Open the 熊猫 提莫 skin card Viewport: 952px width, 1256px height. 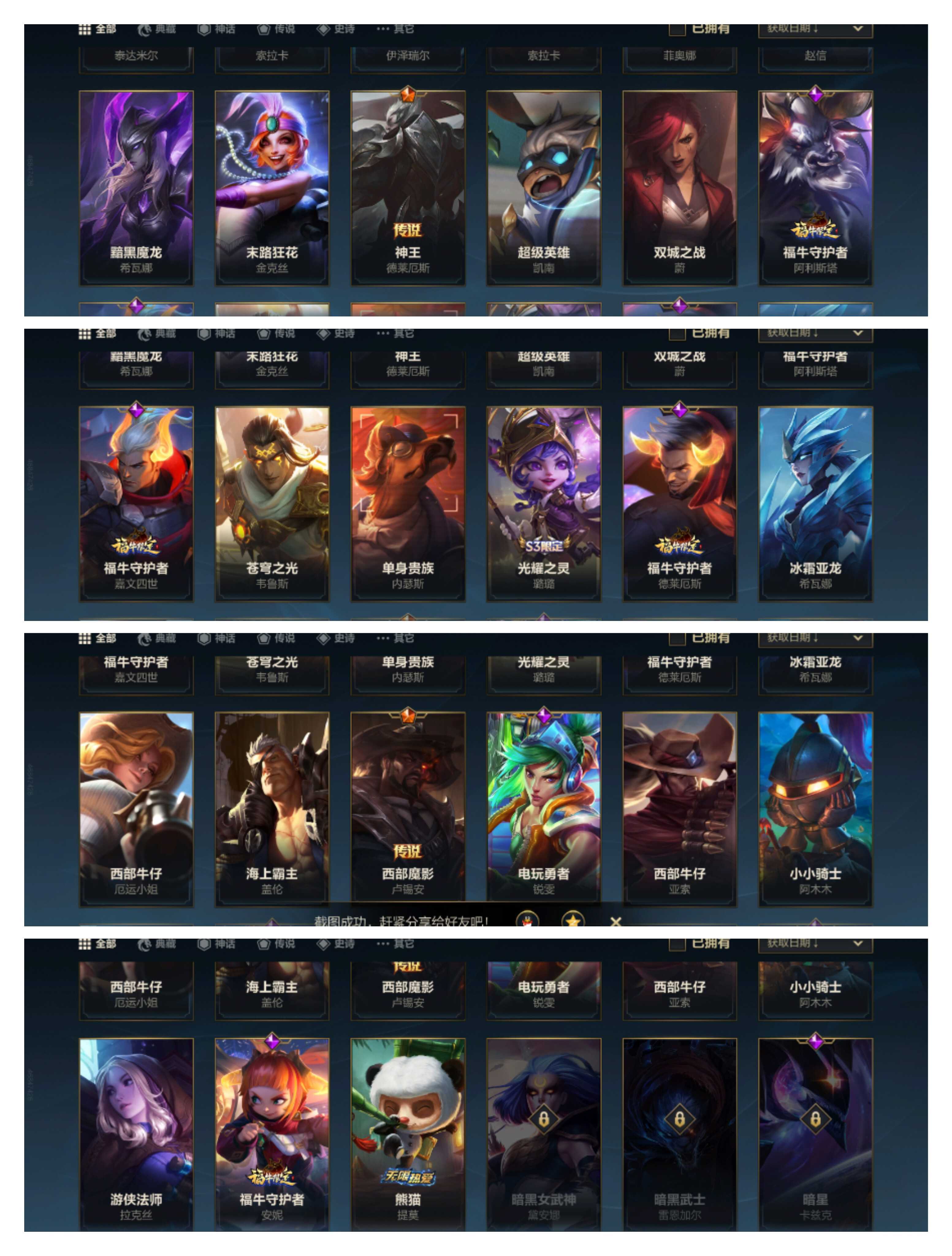408,1134
